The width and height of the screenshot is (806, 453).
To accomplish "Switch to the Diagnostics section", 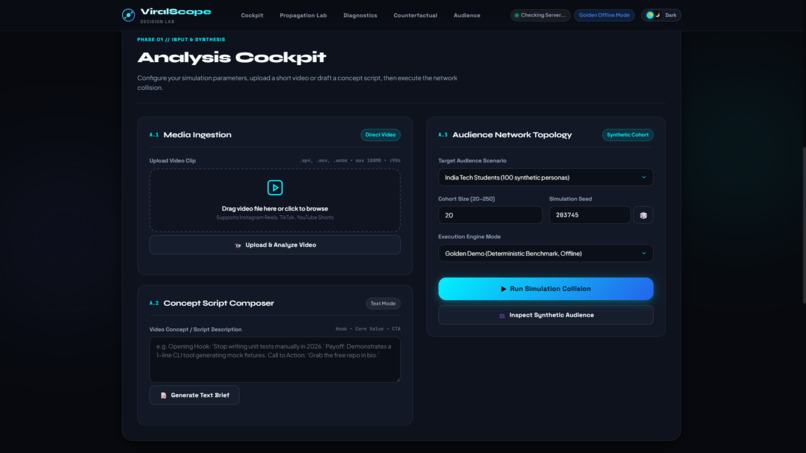I will click(360, 15).
